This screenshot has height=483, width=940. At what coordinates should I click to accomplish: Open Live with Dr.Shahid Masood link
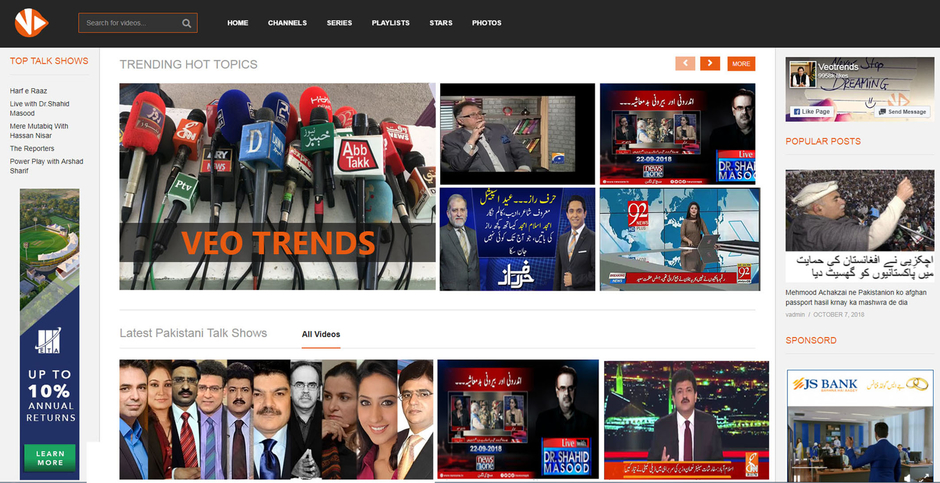click(40, 108)
